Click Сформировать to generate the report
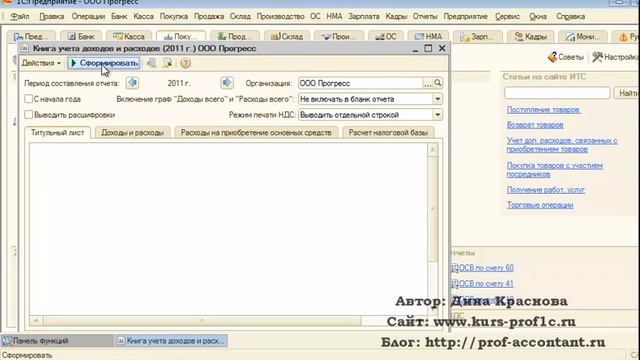This screenshot has height=360, width=640. tap(104, 63)
